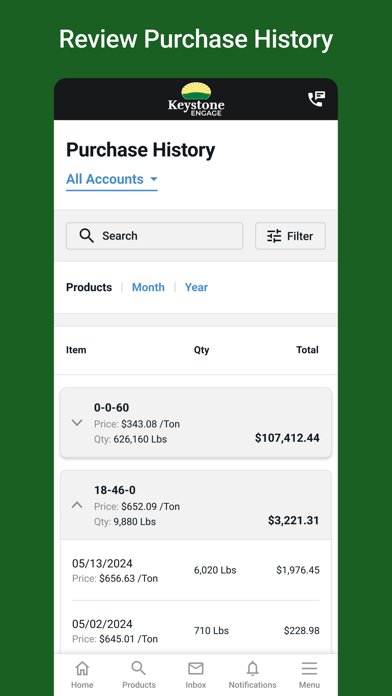Click the search magnifier icon in search box
392x696 pixels.
(87, 236)
